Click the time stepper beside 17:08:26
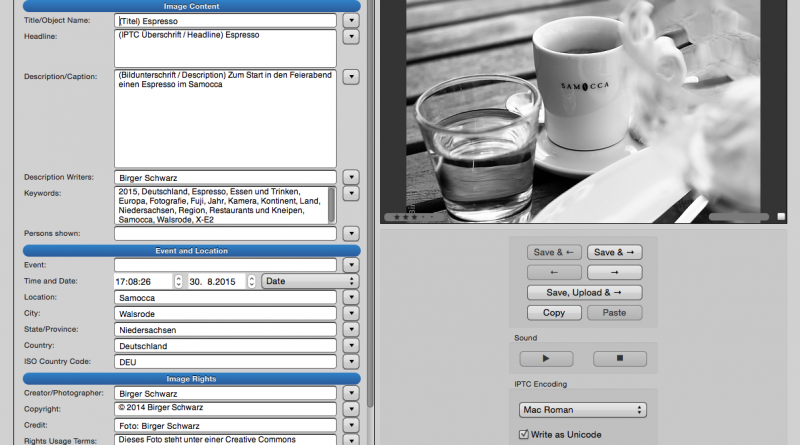The image size is (800, 445). tap(179, 282)
